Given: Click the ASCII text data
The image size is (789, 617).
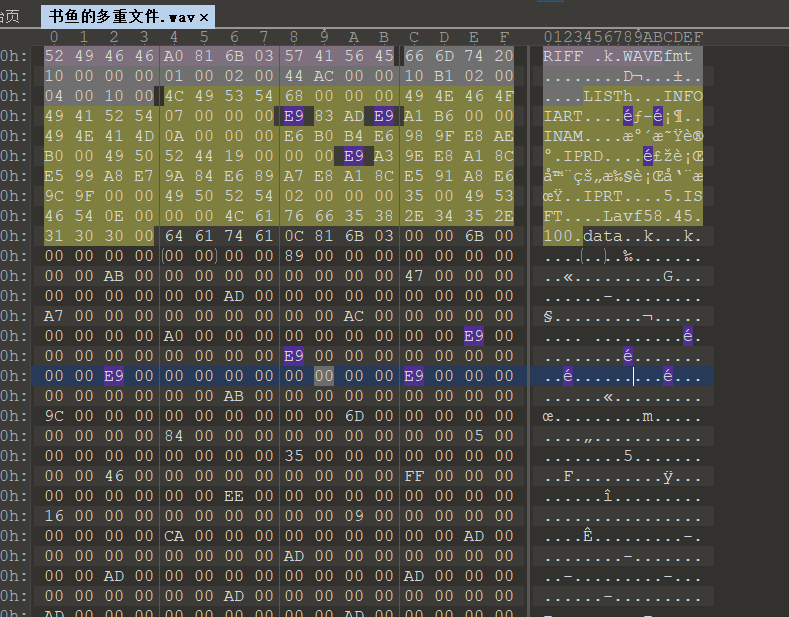Looking at the screenshot, I should (603, 236).
